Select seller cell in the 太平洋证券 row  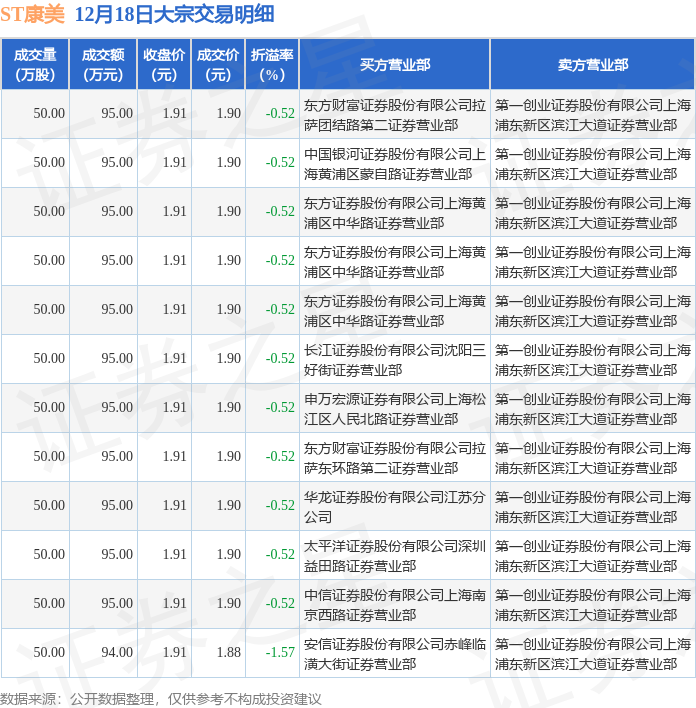[x=593, y=556]
